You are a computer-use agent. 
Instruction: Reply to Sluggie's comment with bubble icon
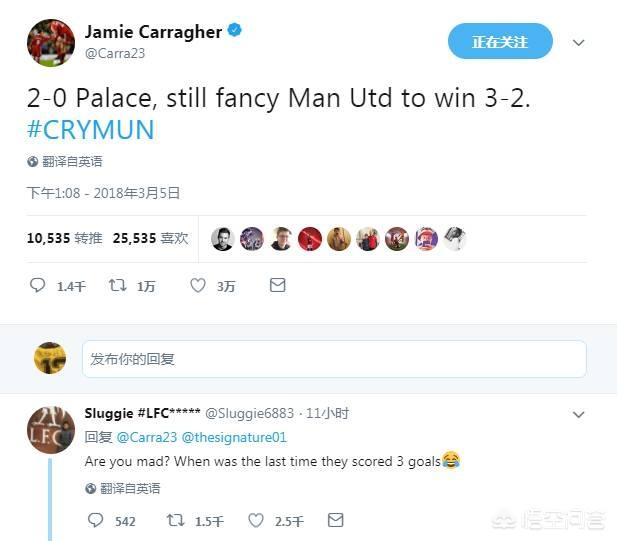[x=95, y=520]
